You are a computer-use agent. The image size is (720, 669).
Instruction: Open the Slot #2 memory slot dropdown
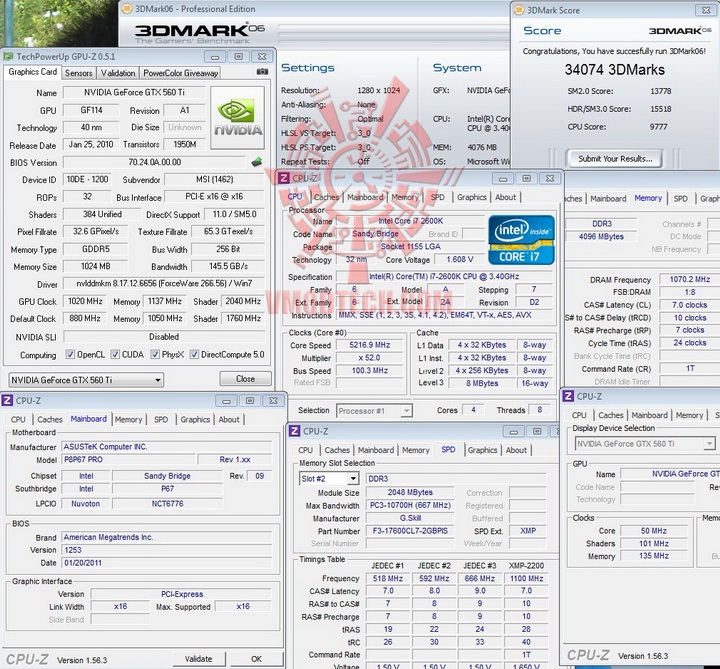[x=329, y=479]
